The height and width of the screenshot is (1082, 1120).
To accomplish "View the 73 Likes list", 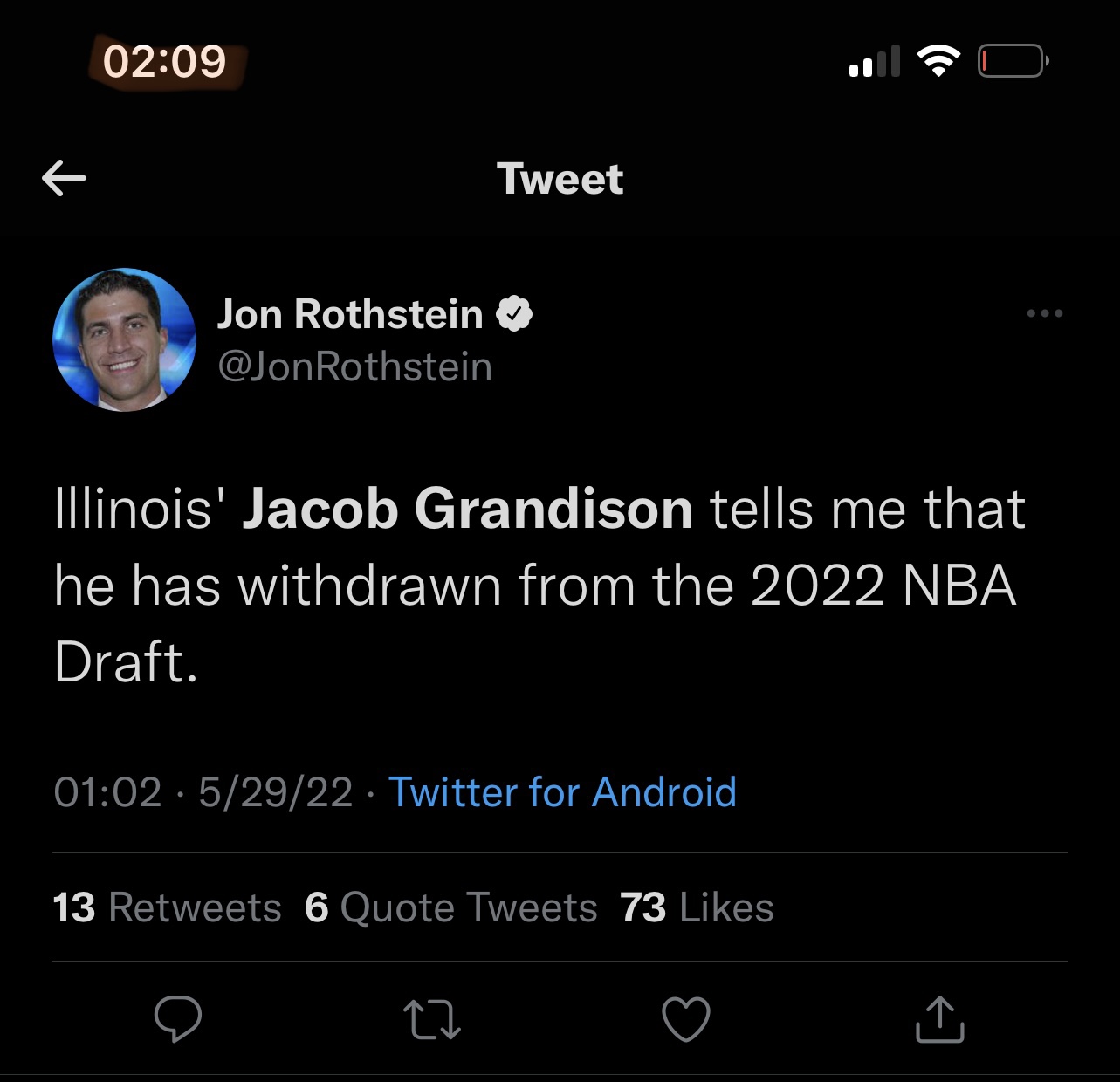I will pyautogui.click(x=697, y=907).
